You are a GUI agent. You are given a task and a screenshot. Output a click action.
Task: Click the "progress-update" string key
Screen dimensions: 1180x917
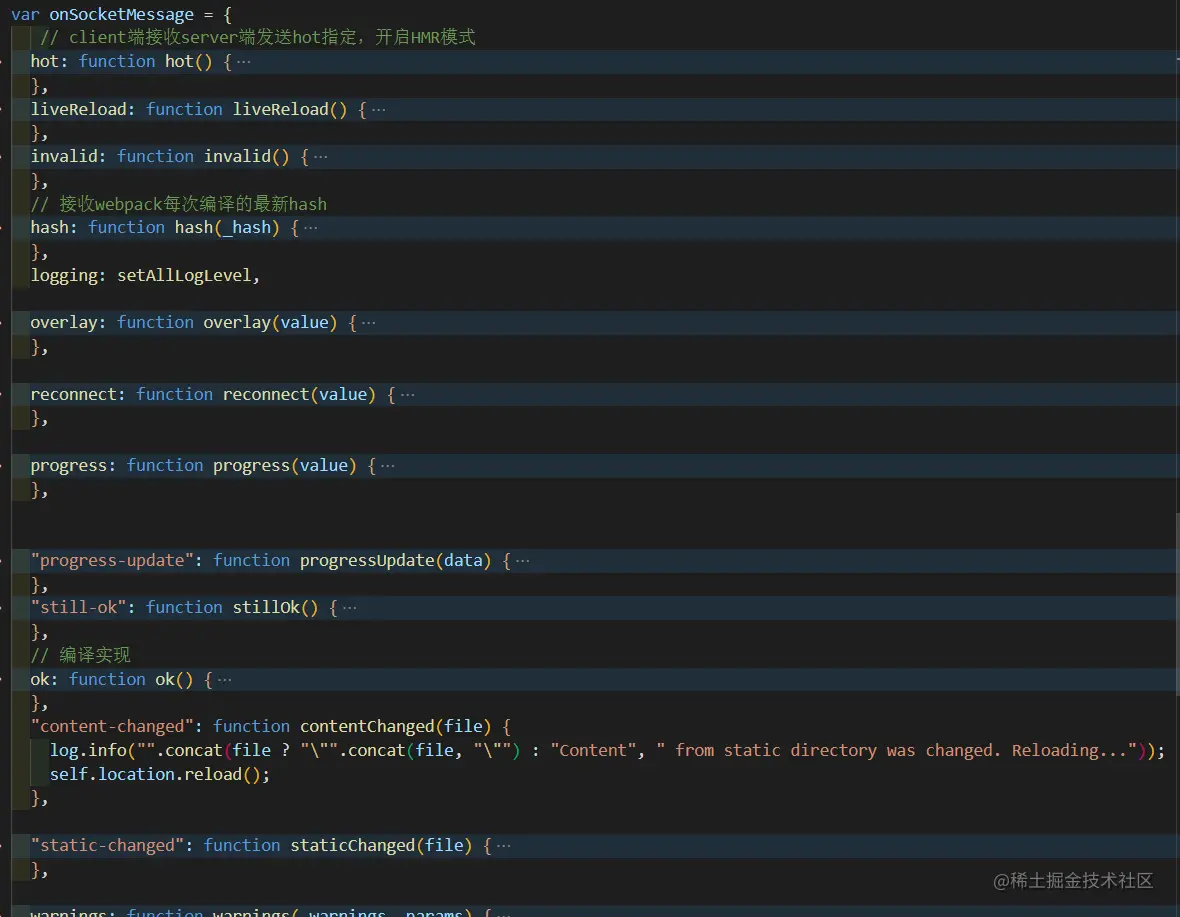pyautogui.click(x=111, y=560)
